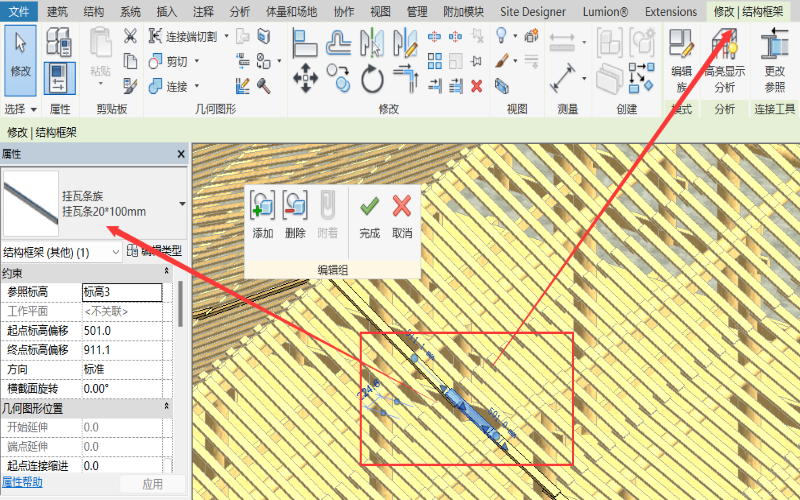800x500 pixels.
Task: Click the Trim/Extend Single Element icon
Action: coord(434,86)
